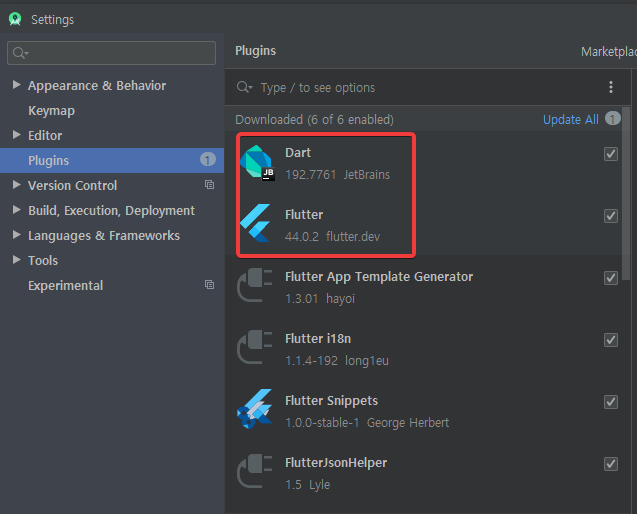Open Editor settings label

point(45,136)
